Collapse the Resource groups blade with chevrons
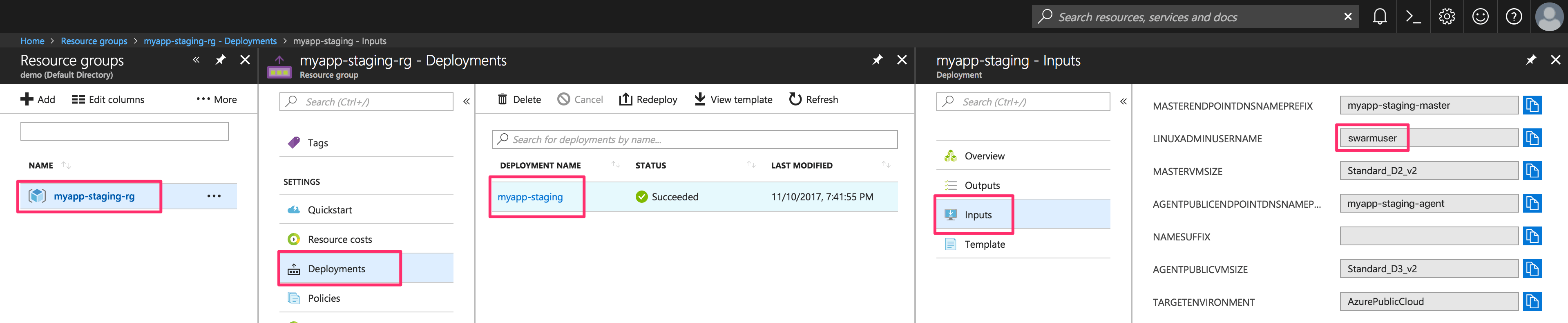 [196, 60]
